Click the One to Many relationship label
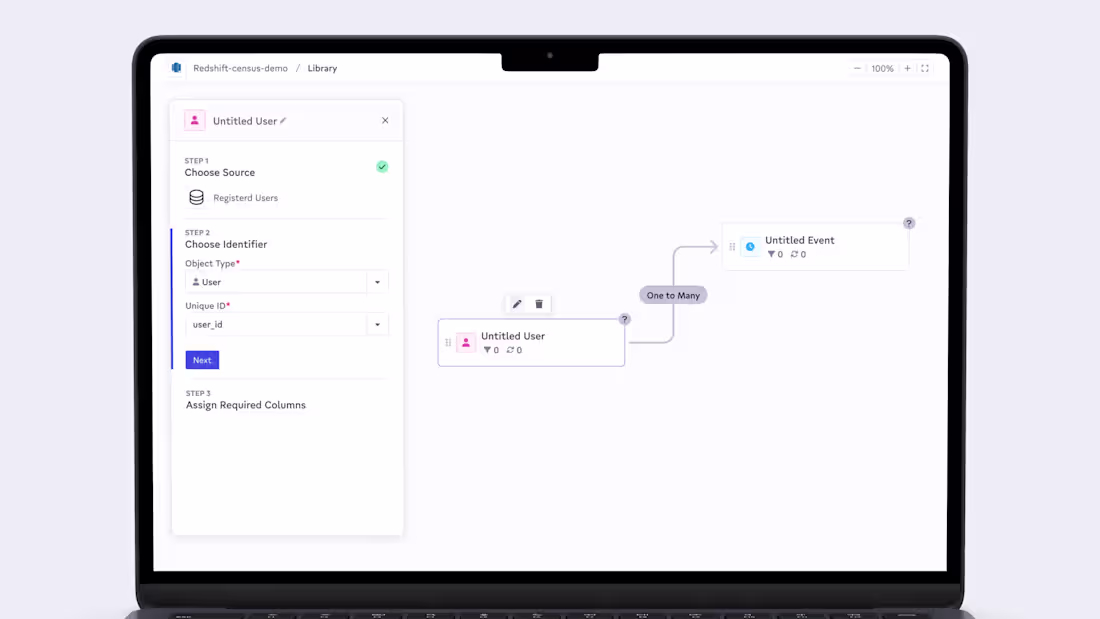The height and width of the screenshot is (619, 1100). pyautogui.click(x=673, y=295)
